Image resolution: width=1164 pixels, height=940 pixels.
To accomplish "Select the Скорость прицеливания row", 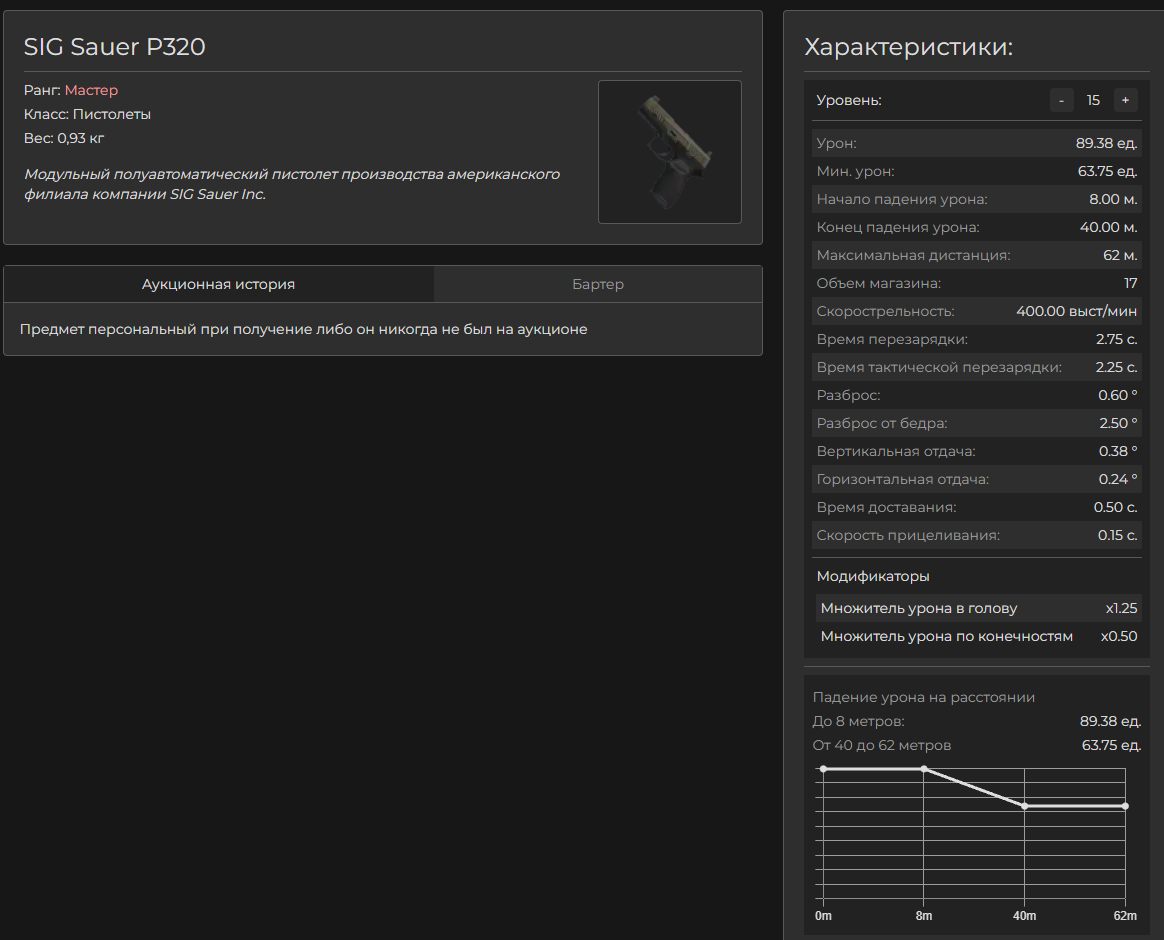I will tap(976, 535).
